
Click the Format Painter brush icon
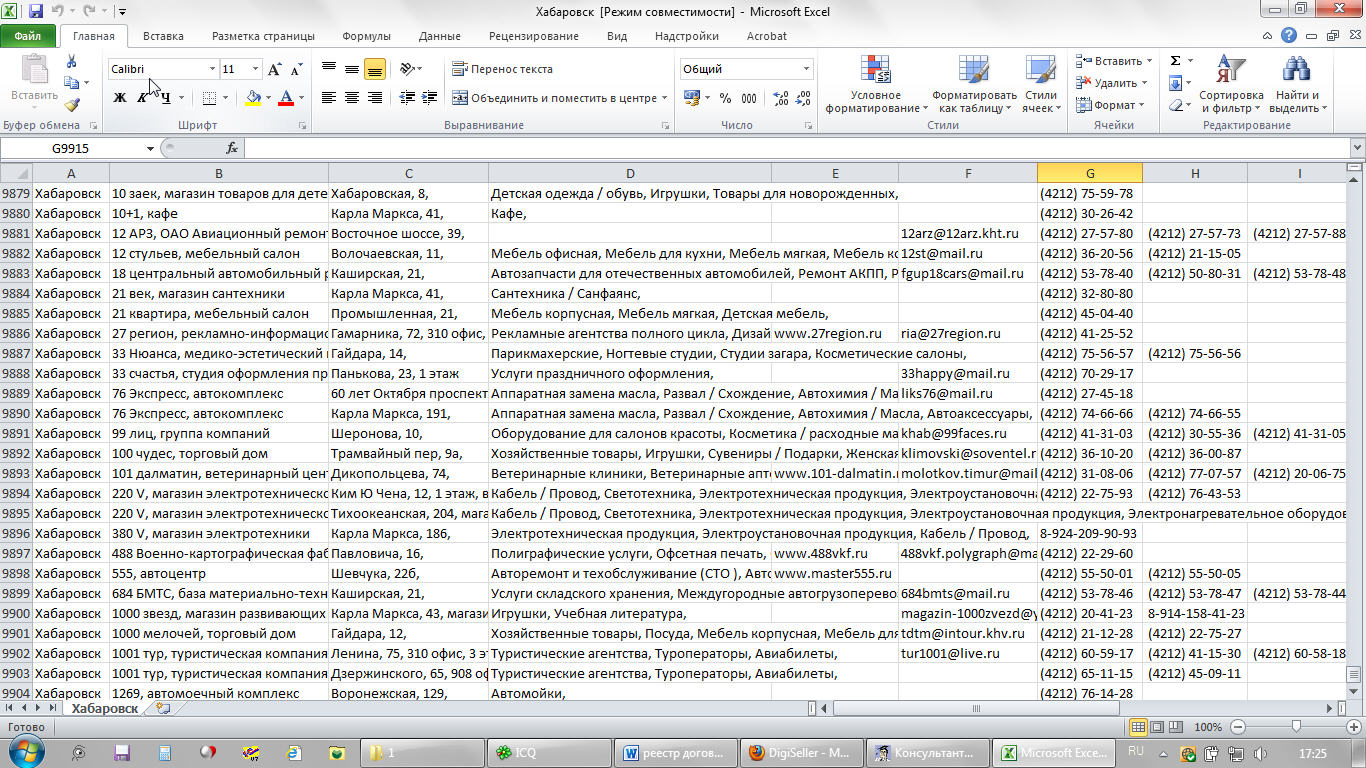pyautogui.click(x=72, y=104)
